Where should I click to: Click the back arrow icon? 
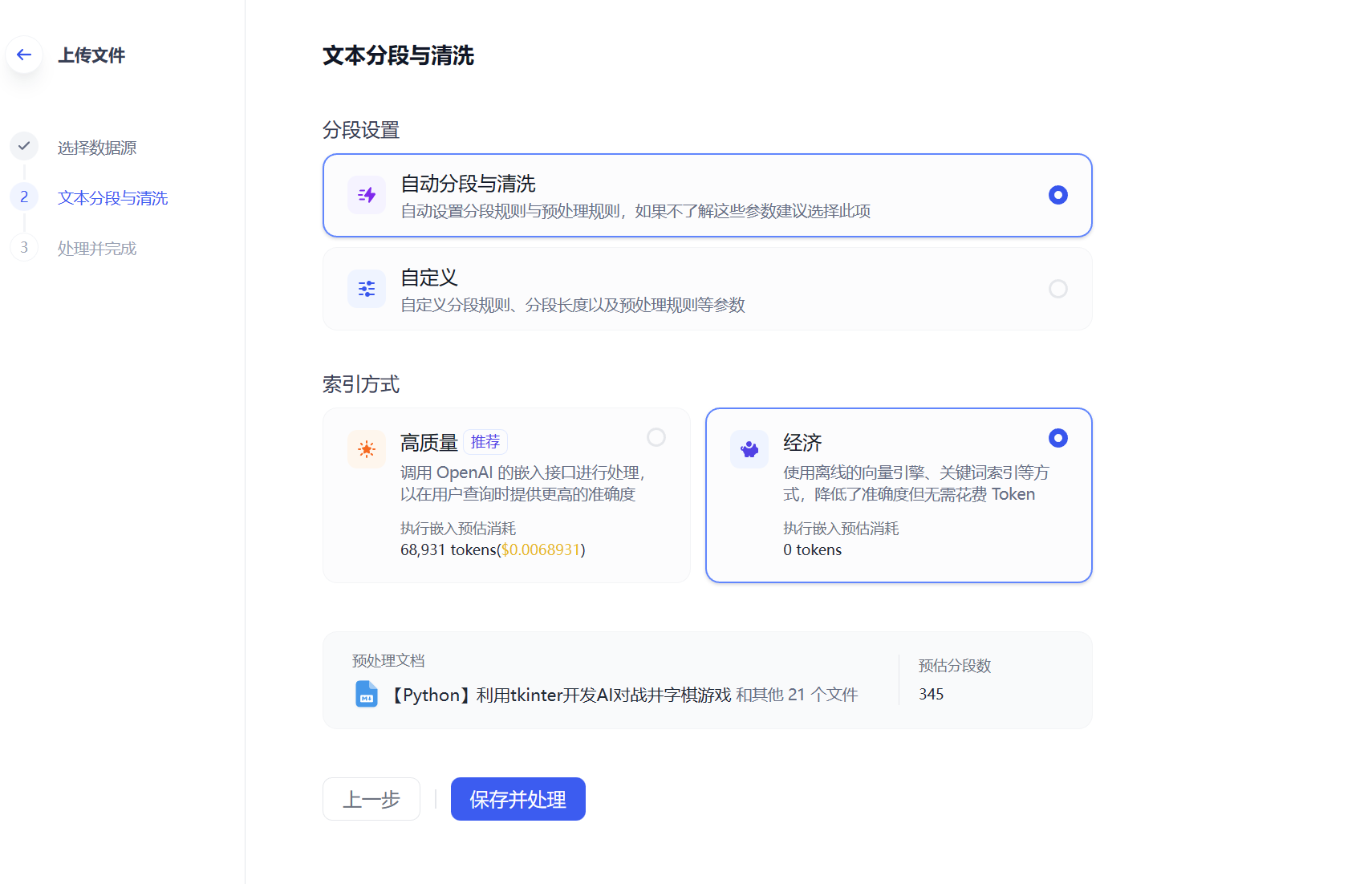(24, 55)
